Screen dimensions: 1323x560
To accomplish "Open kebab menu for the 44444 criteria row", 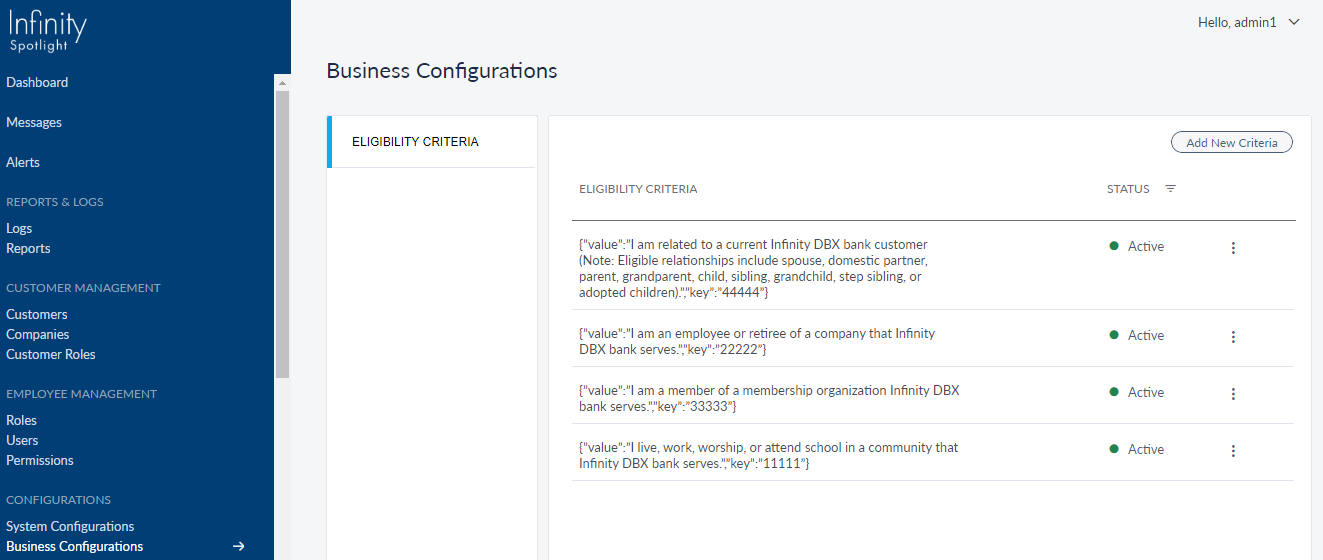I will (1233, 248).
